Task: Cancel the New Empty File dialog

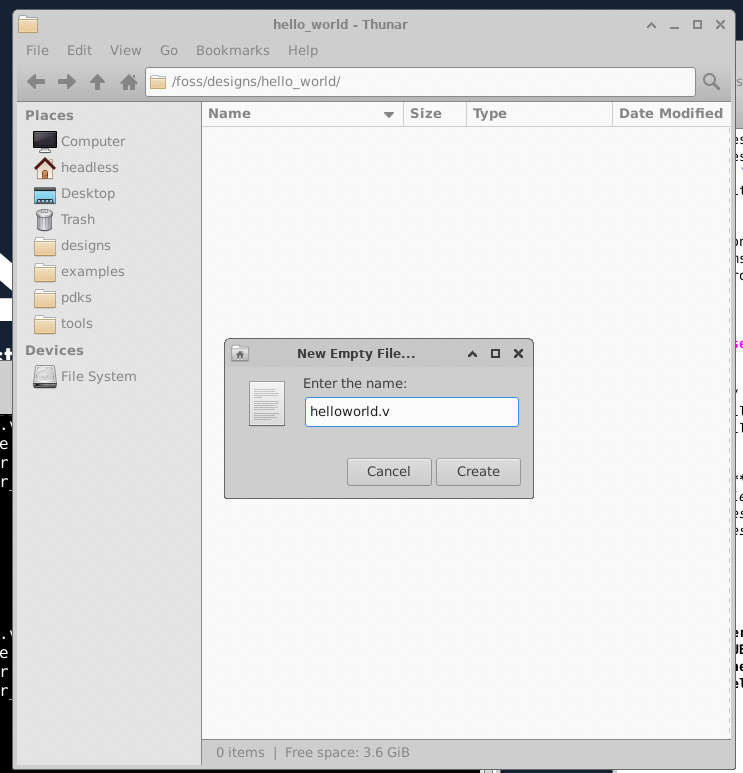Action: point(388,472)
